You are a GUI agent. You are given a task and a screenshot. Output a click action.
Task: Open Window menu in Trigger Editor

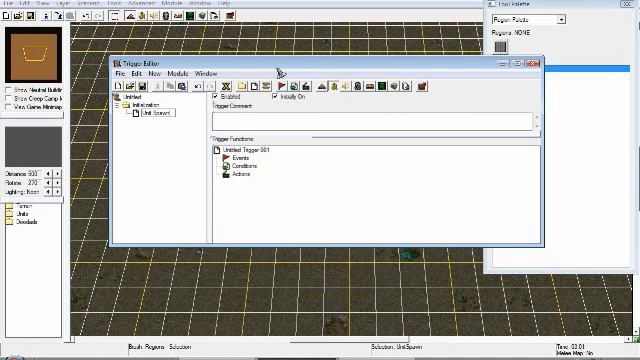point(206,74)
